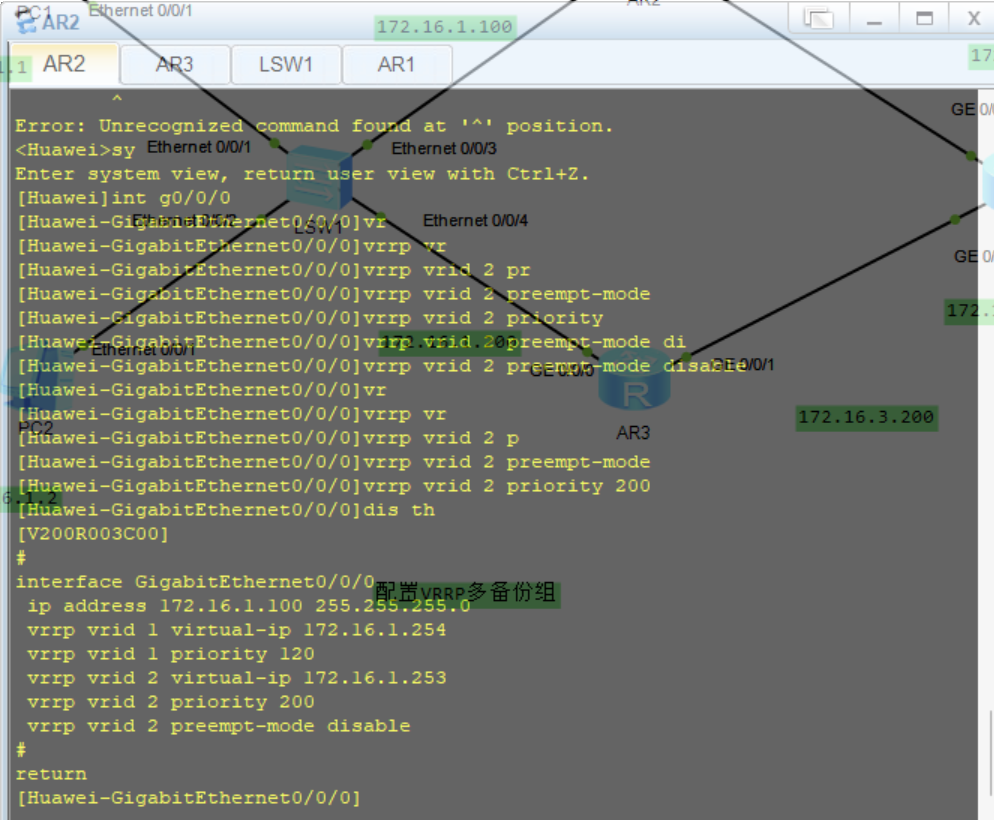Click the '[V200R003C00]' version line
Image resolution: width=994 pixels, height=820 pixels.
[x=93, y=534]
